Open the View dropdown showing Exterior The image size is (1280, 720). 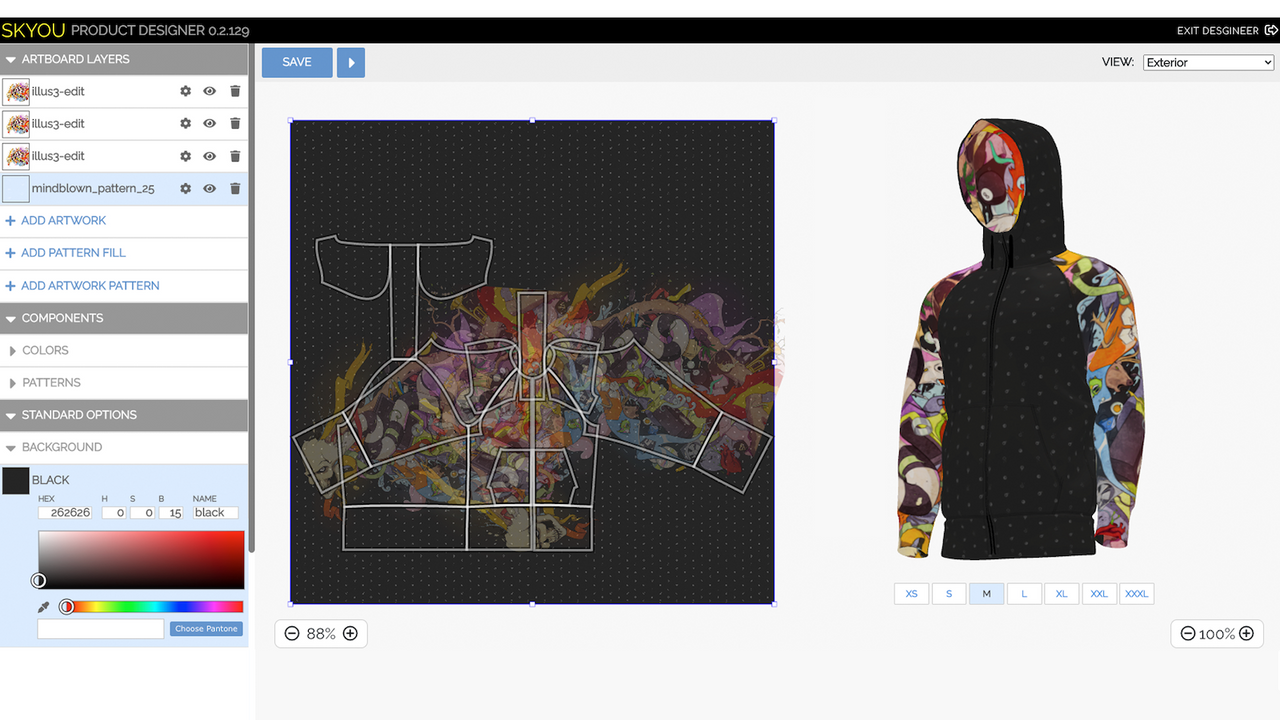pos(1207,62)
